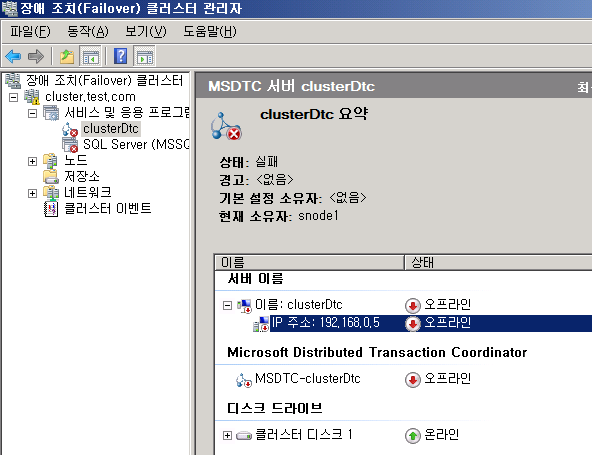Click the 클러스터 이벤트 events icon
The height and width of the screenshot is (455, 592).
coord(51,209)
